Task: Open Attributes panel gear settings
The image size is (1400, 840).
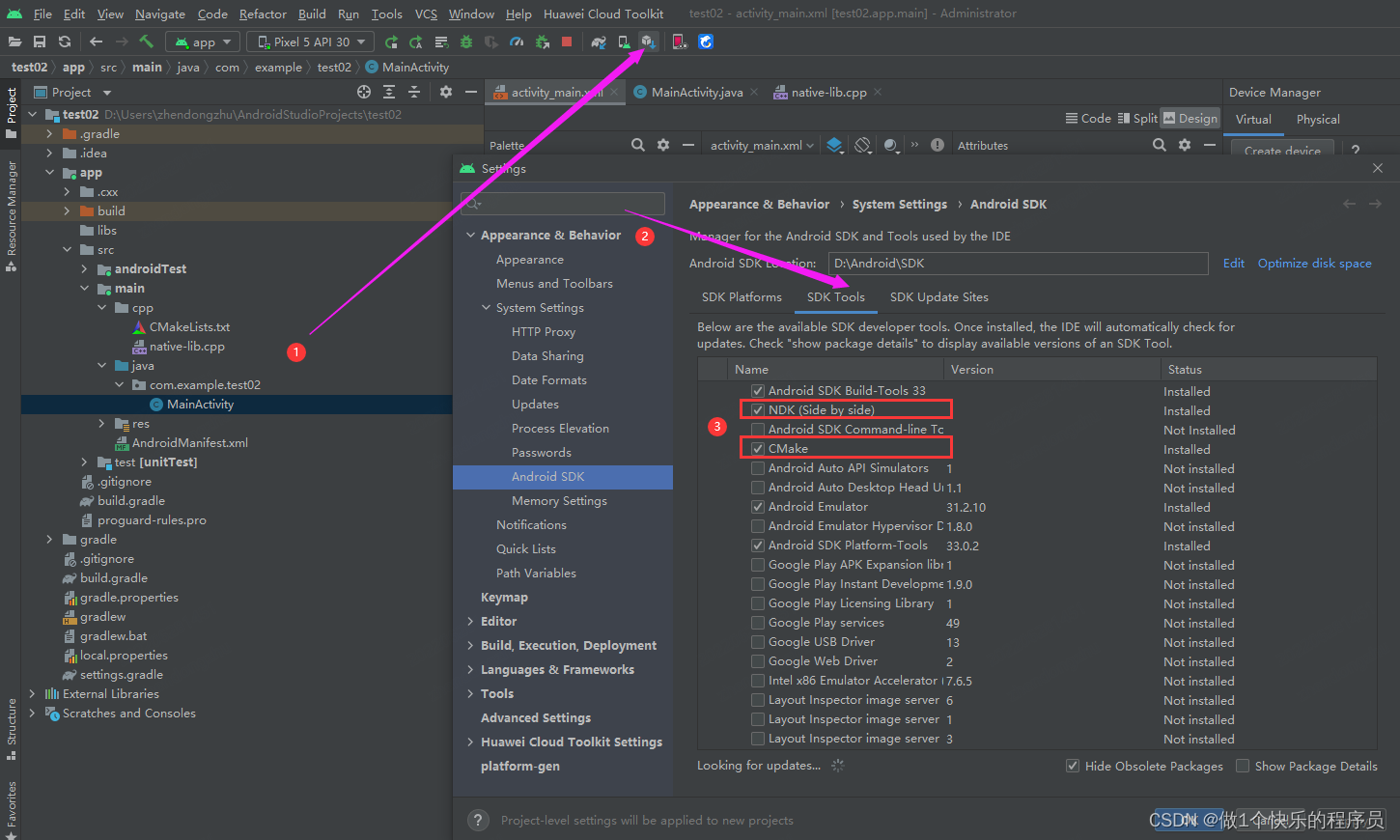Action: 1185,145
